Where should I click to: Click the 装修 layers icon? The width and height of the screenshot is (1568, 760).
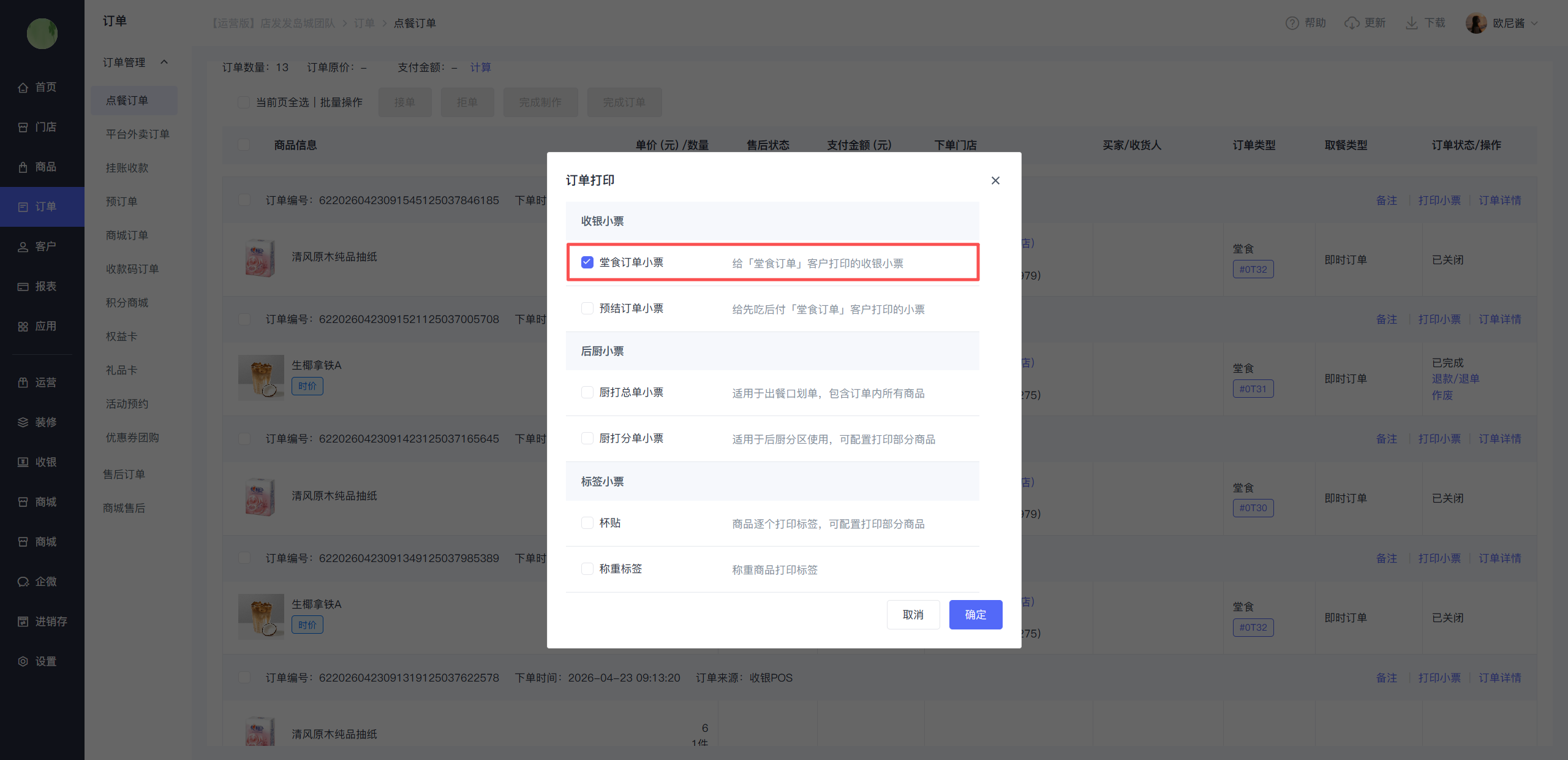pos(23,422)
